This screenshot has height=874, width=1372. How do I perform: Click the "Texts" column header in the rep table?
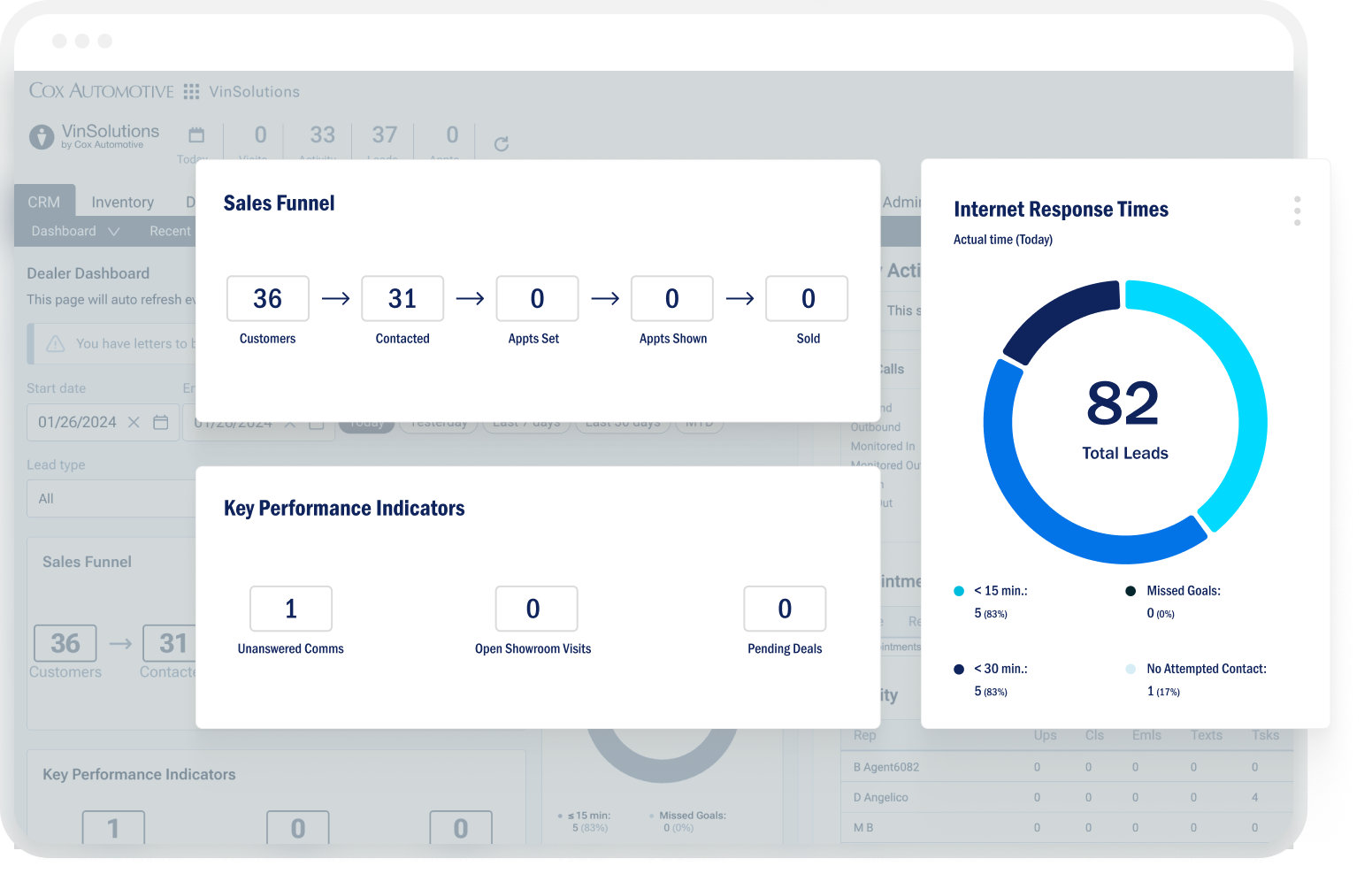coord(1206,735)
